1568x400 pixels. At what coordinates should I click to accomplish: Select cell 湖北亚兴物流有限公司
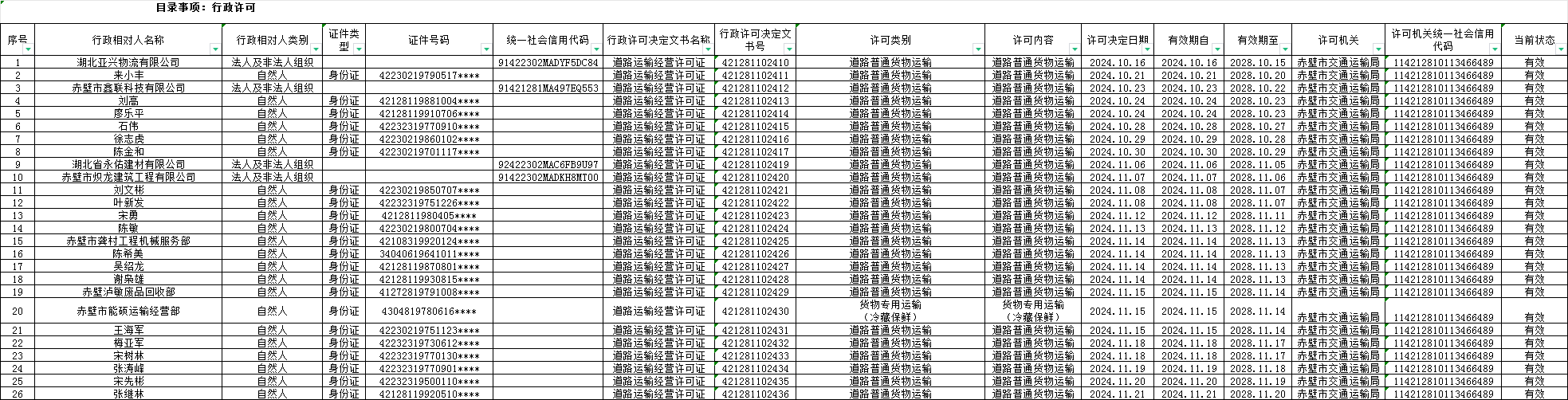pyautogui.click(x=128, y=62)
